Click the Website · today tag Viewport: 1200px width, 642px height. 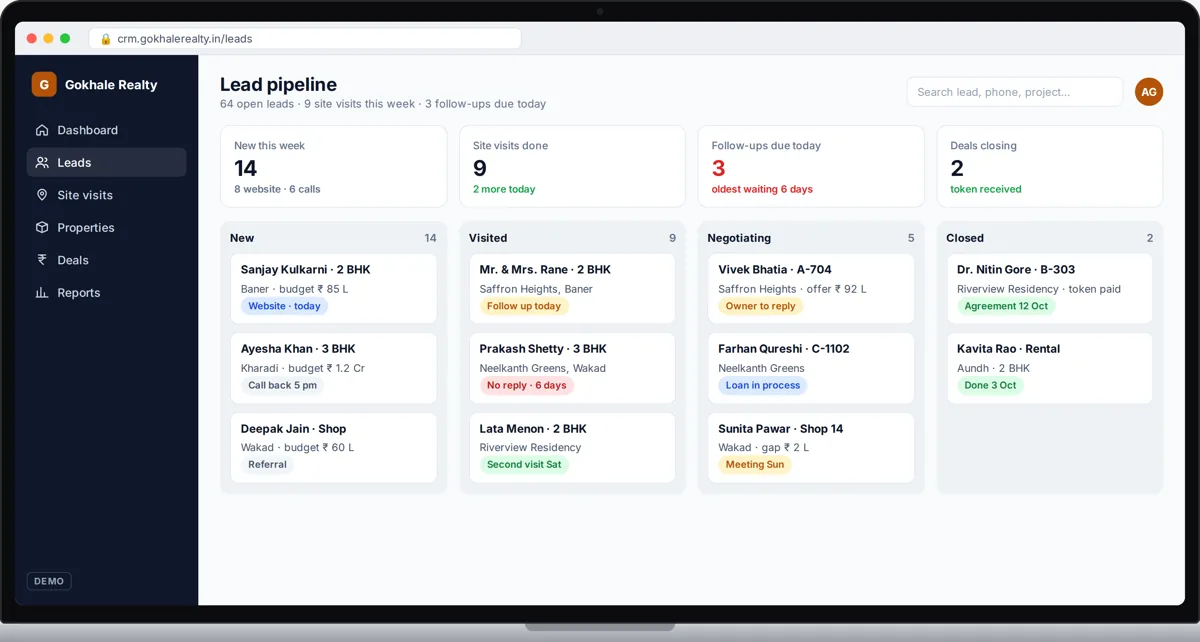point(284,306)
